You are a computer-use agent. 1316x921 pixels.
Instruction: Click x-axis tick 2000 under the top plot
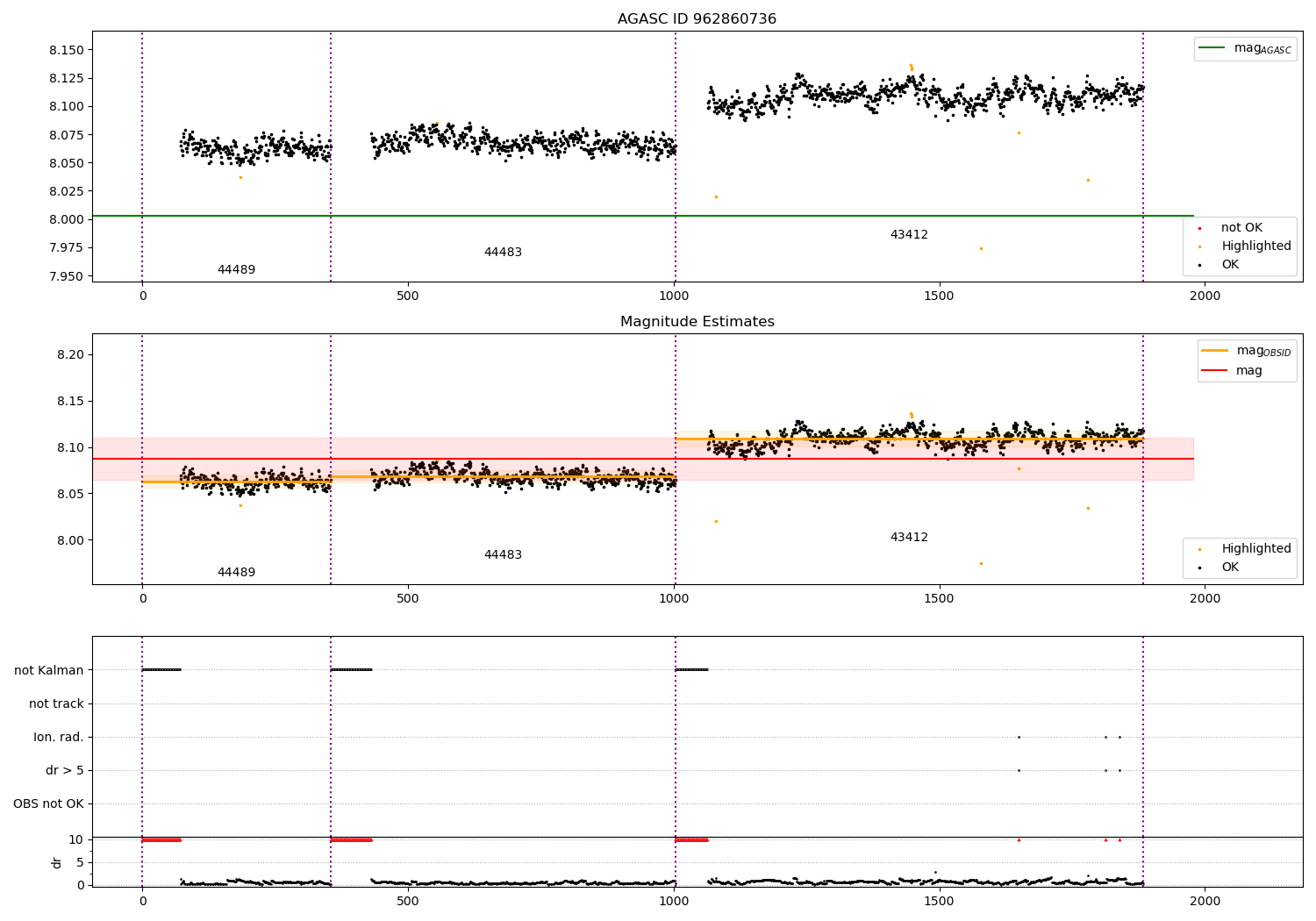coord(1205,296)
